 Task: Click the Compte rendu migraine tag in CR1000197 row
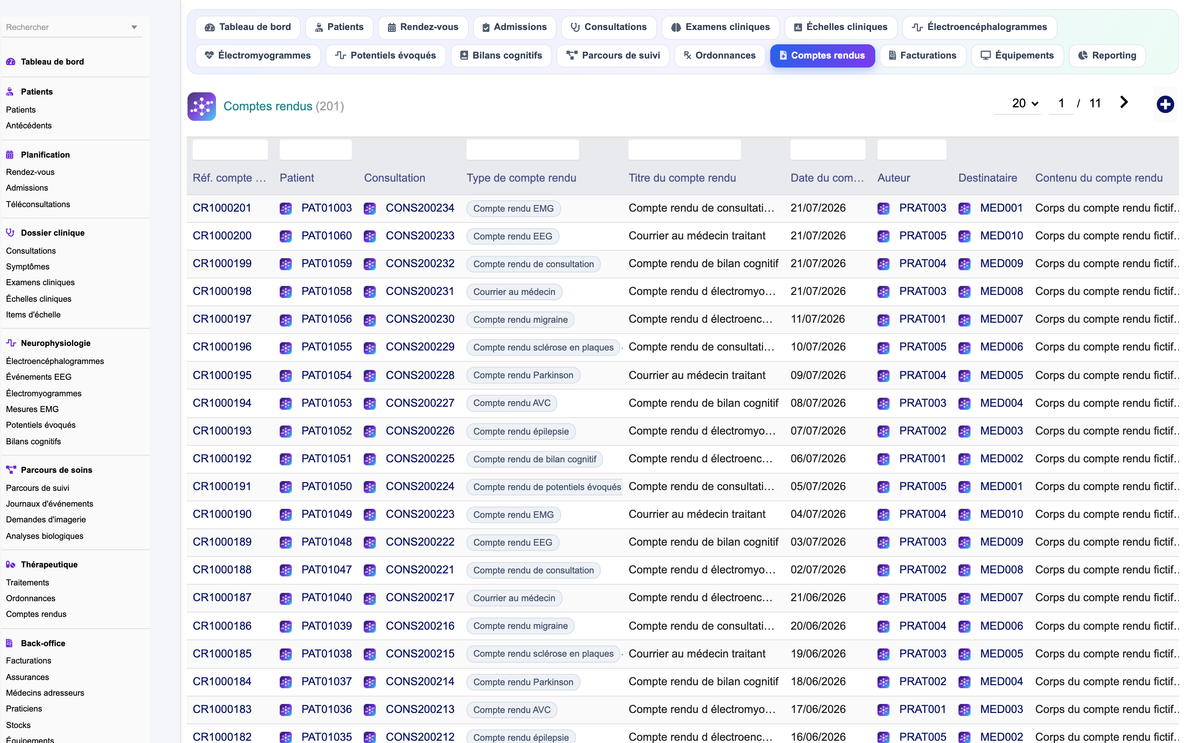(520, 320)
